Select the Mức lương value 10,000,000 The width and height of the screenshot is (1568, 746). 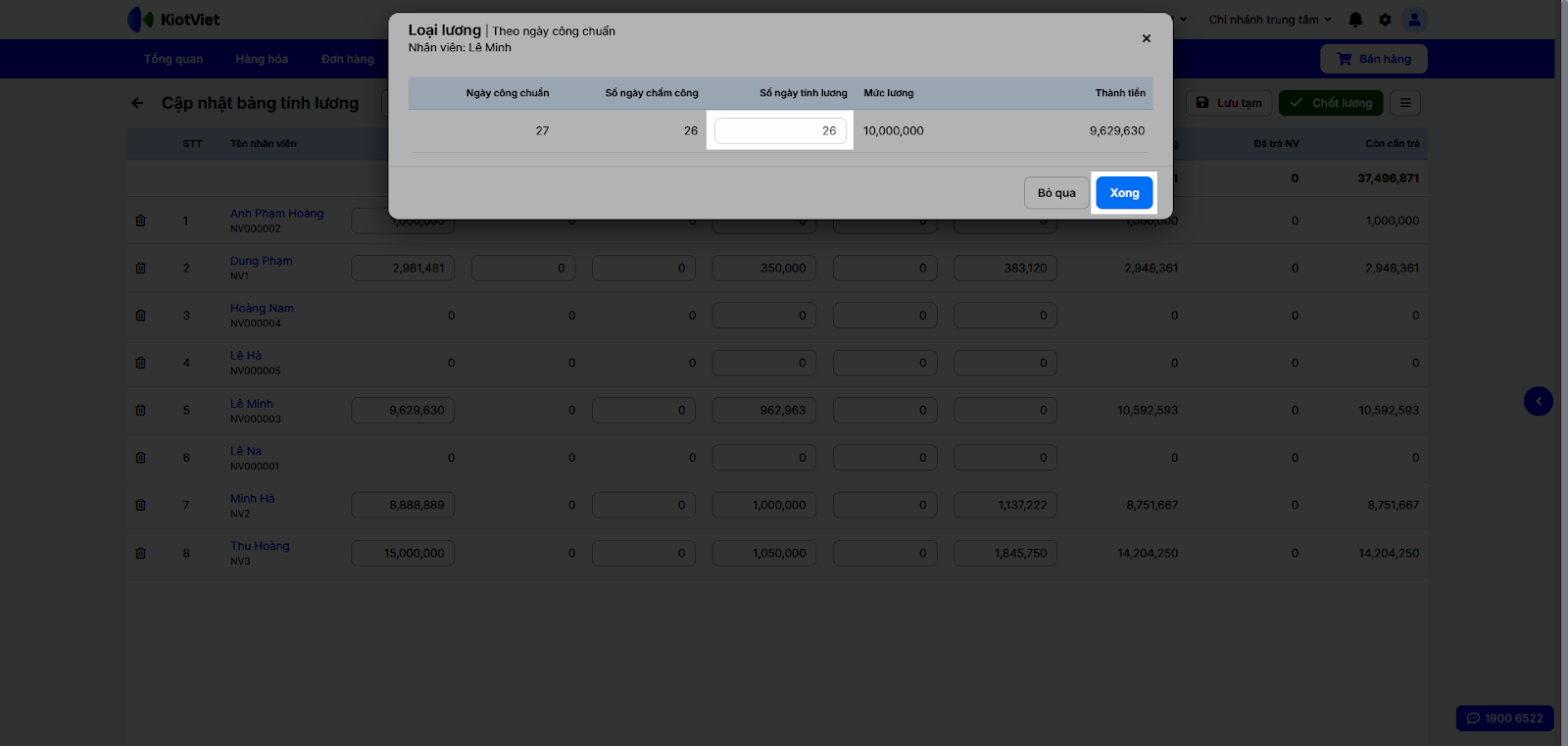(x=894, y=130)
